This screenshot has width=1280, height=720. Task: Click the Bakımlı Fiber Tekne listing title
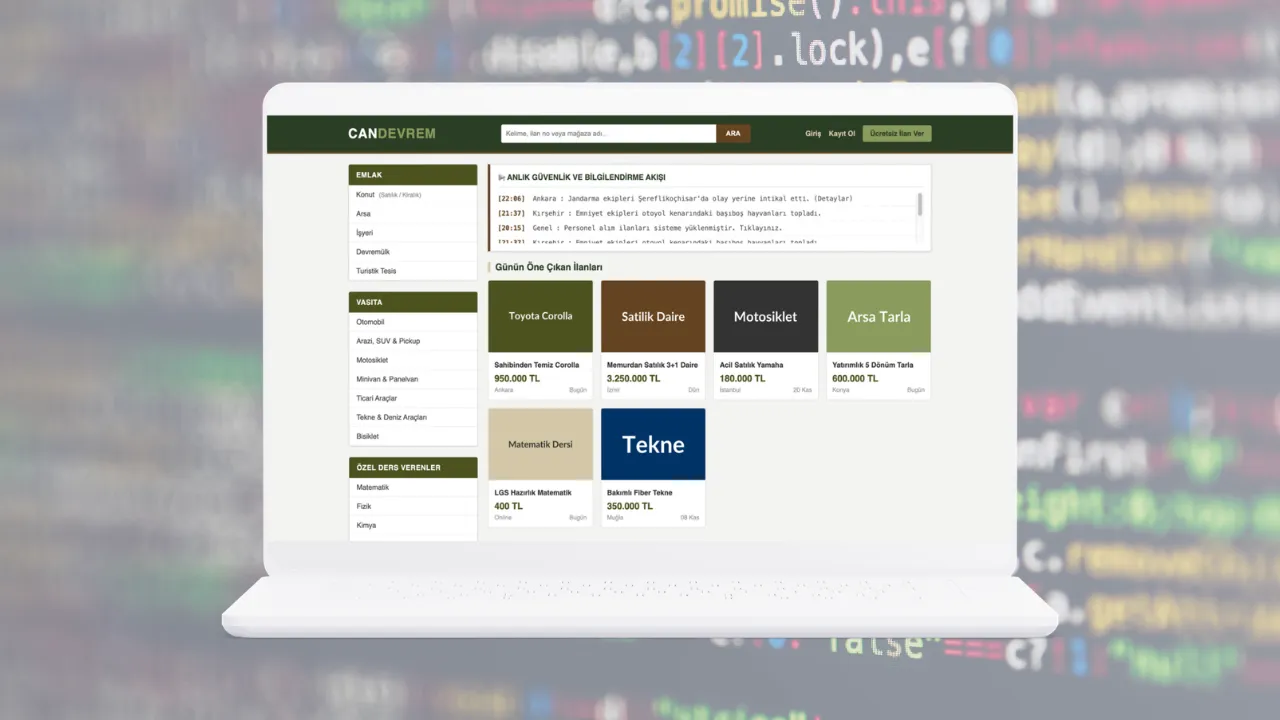coord(640,493)
